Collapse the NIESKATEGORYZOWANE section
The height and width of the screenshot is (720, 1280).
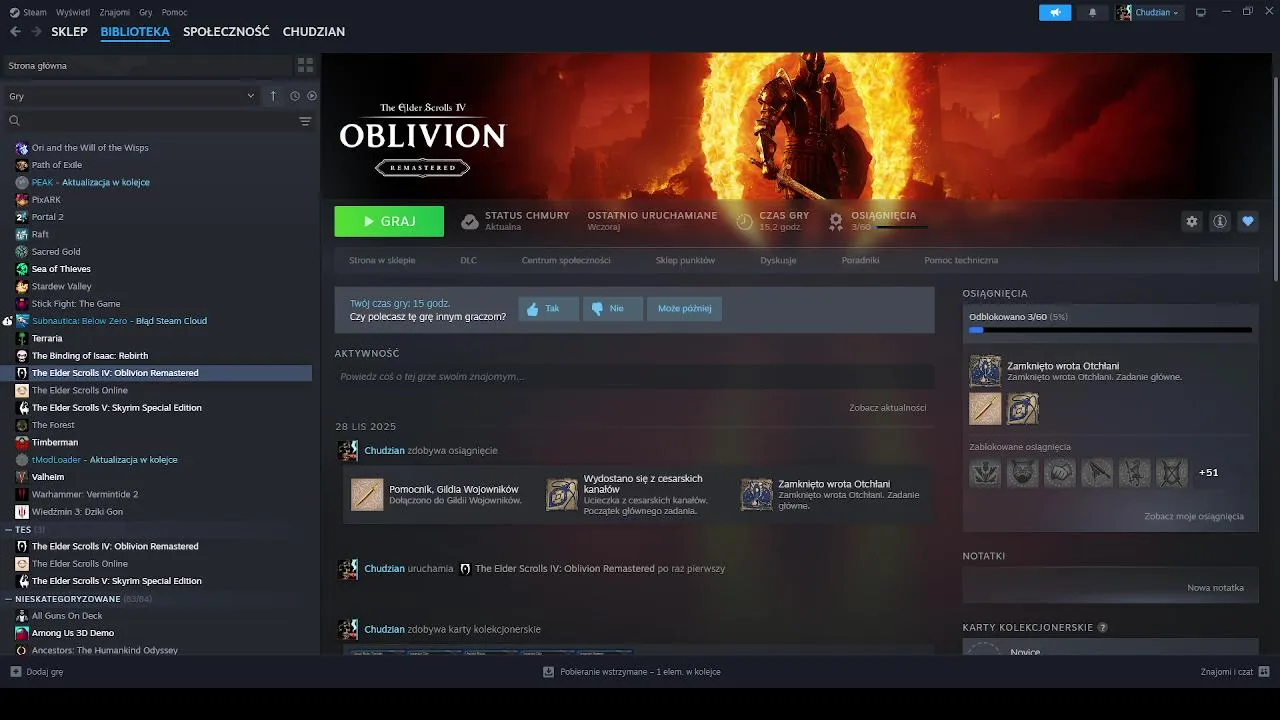click(x=8, y=599)
